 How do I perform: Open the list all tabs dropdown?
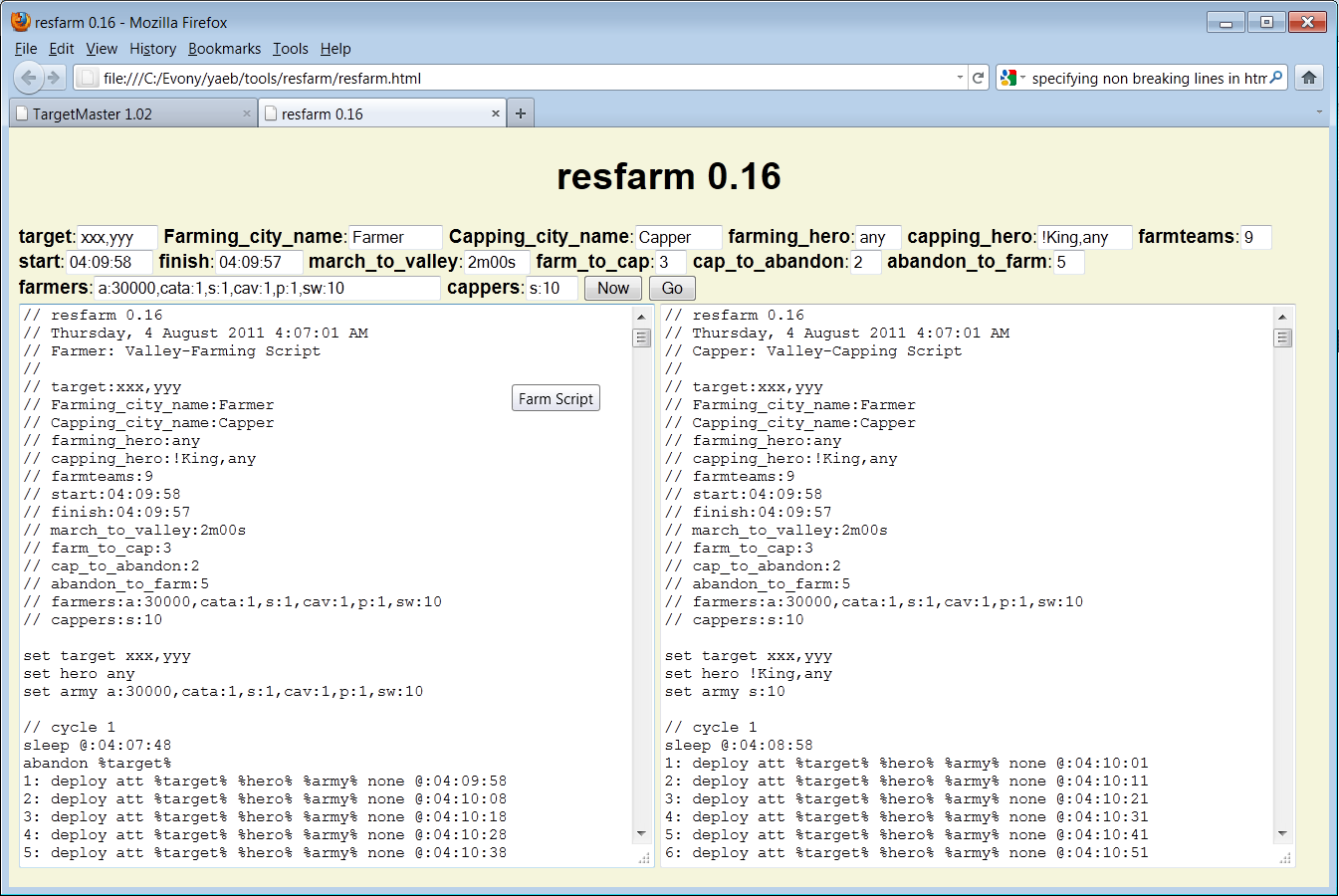(1319, 112)
